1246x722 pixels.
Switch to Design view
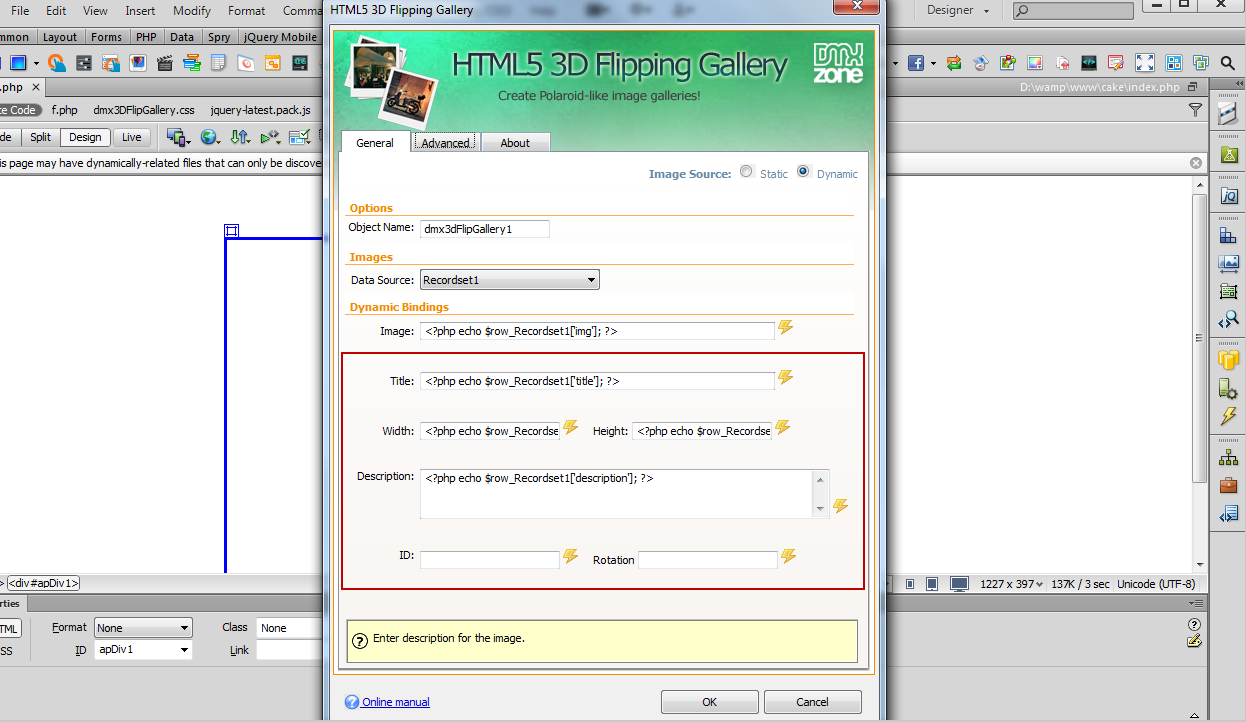85,137
